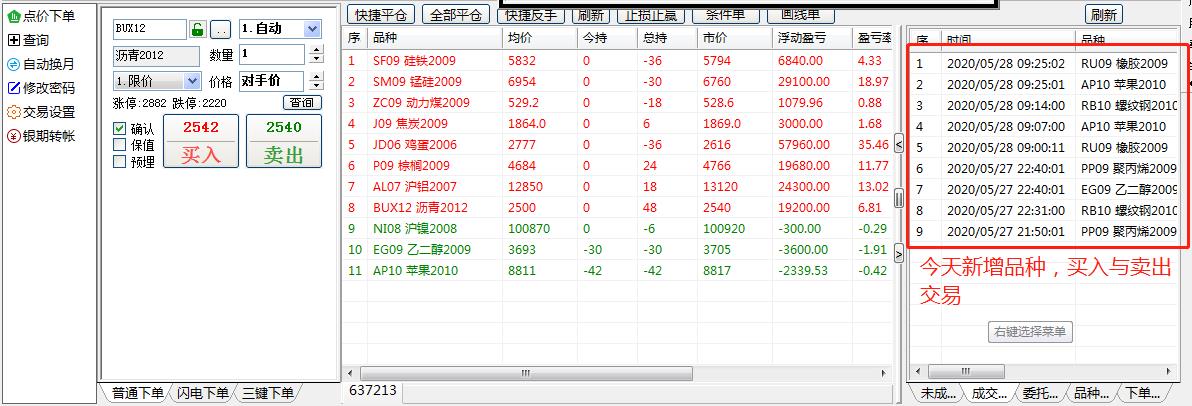Click the 条件单 button
The width and height of the screenshot is (1192, 406).
pos(725,14)
